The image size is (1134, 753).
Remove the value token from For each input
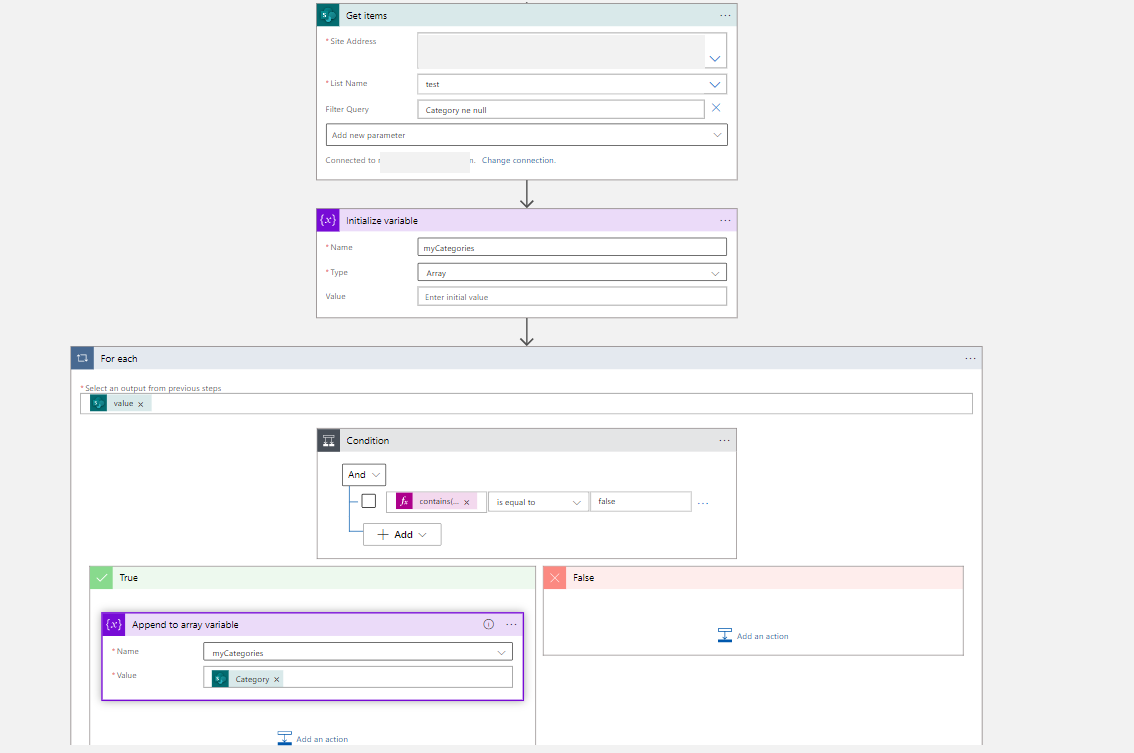[x=141, y=404]
